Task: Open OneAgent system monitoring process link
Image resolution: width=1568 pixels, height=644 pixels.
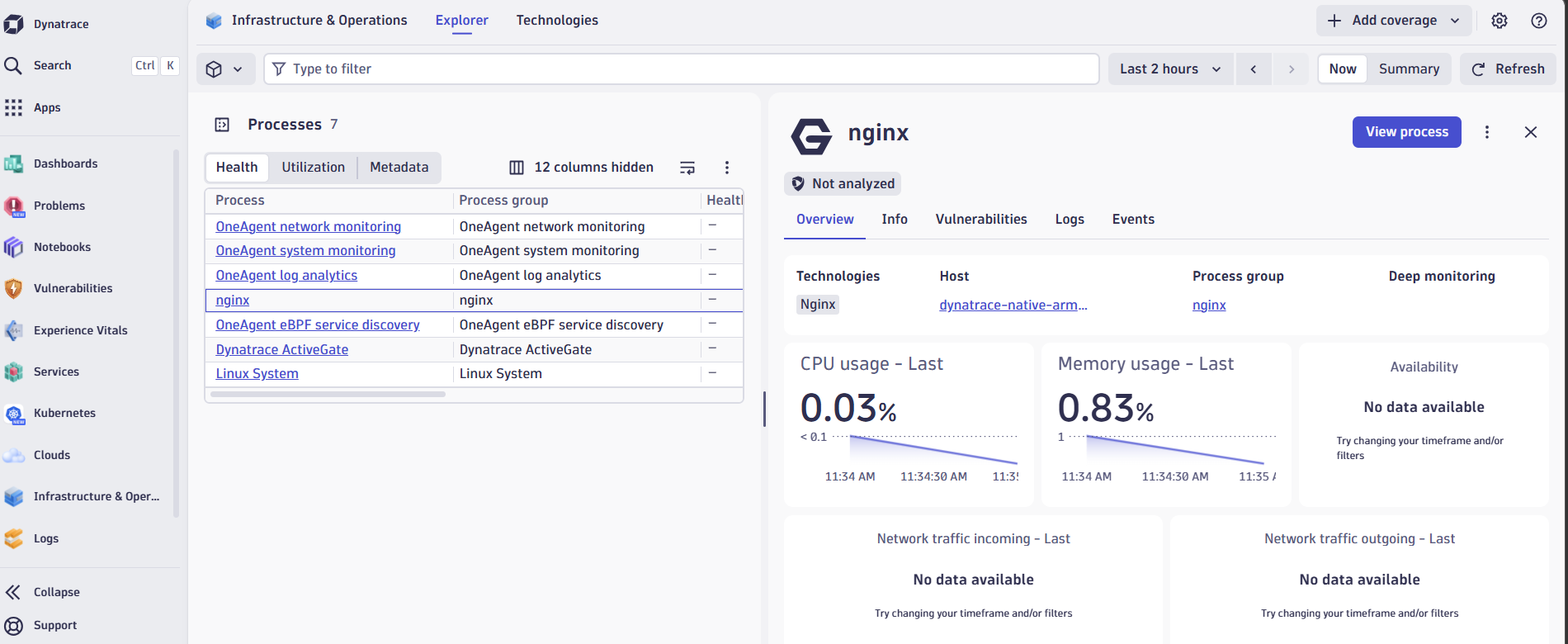Action: [305, 251]
